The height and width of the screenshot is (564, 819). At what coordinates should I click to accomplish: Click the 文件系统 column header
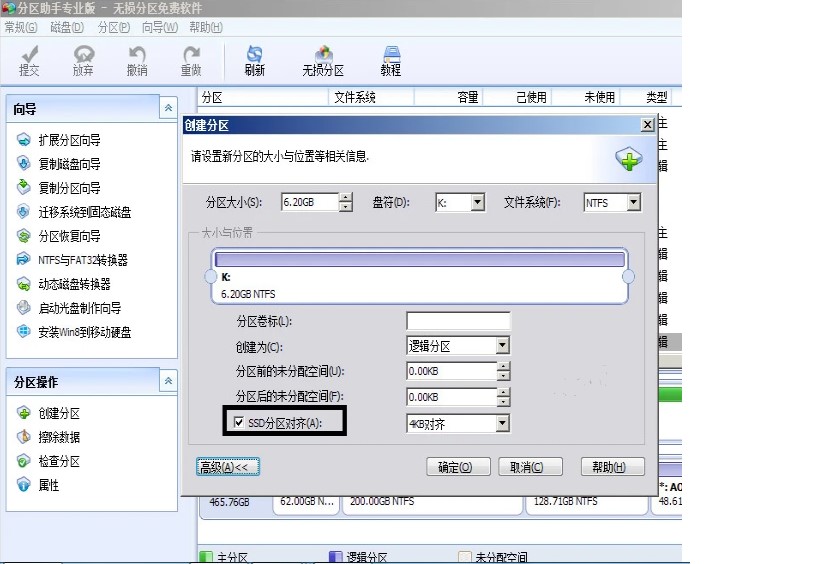[x=371, y=97]
